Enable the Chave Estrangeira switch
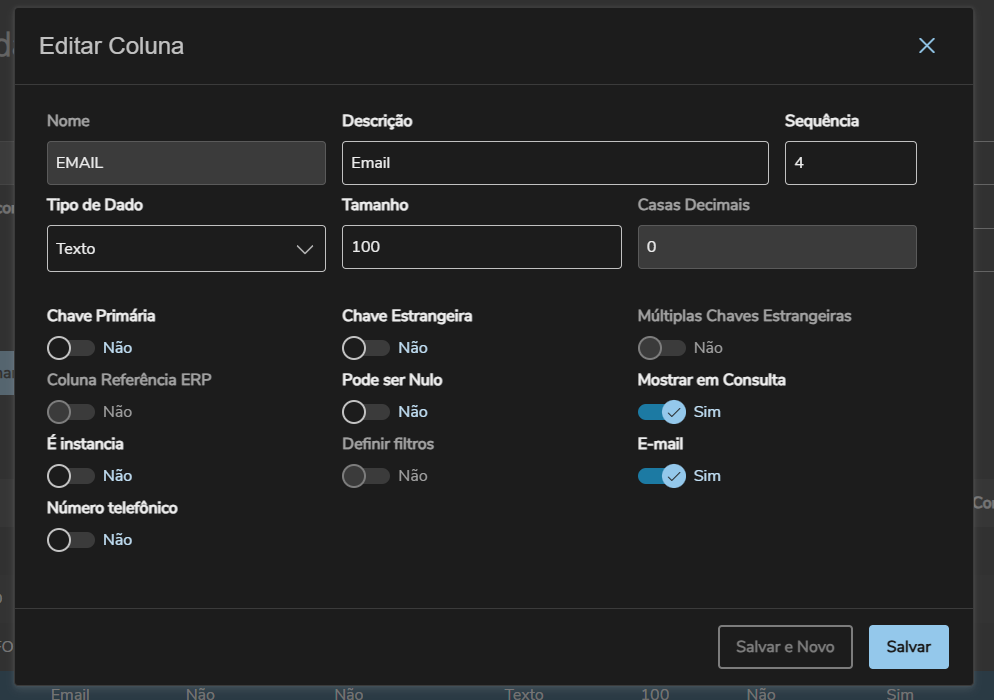 click(365, 348)
